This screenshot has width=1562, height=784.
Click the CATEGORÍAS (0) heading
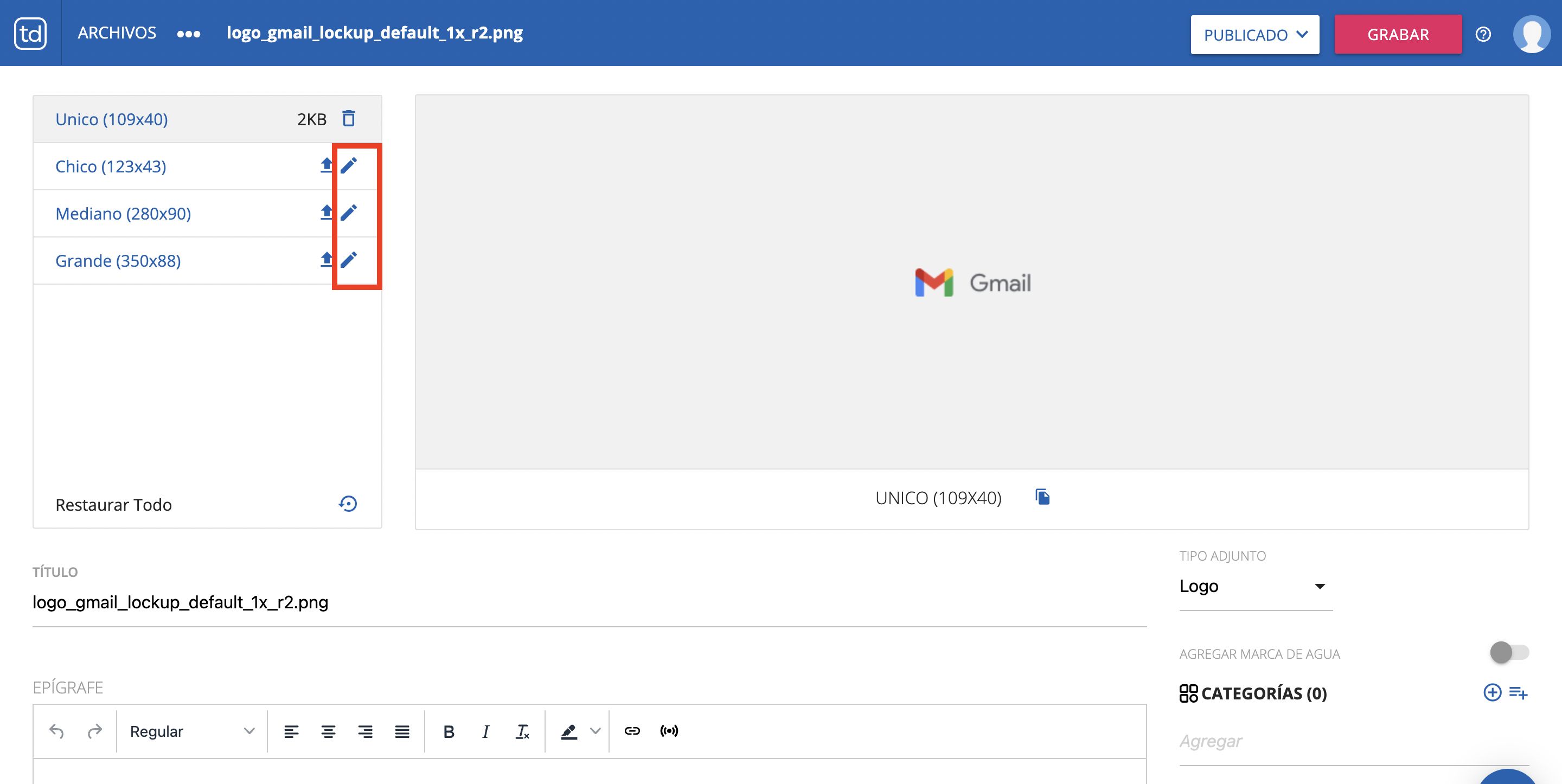click(x=1264, y=693)
